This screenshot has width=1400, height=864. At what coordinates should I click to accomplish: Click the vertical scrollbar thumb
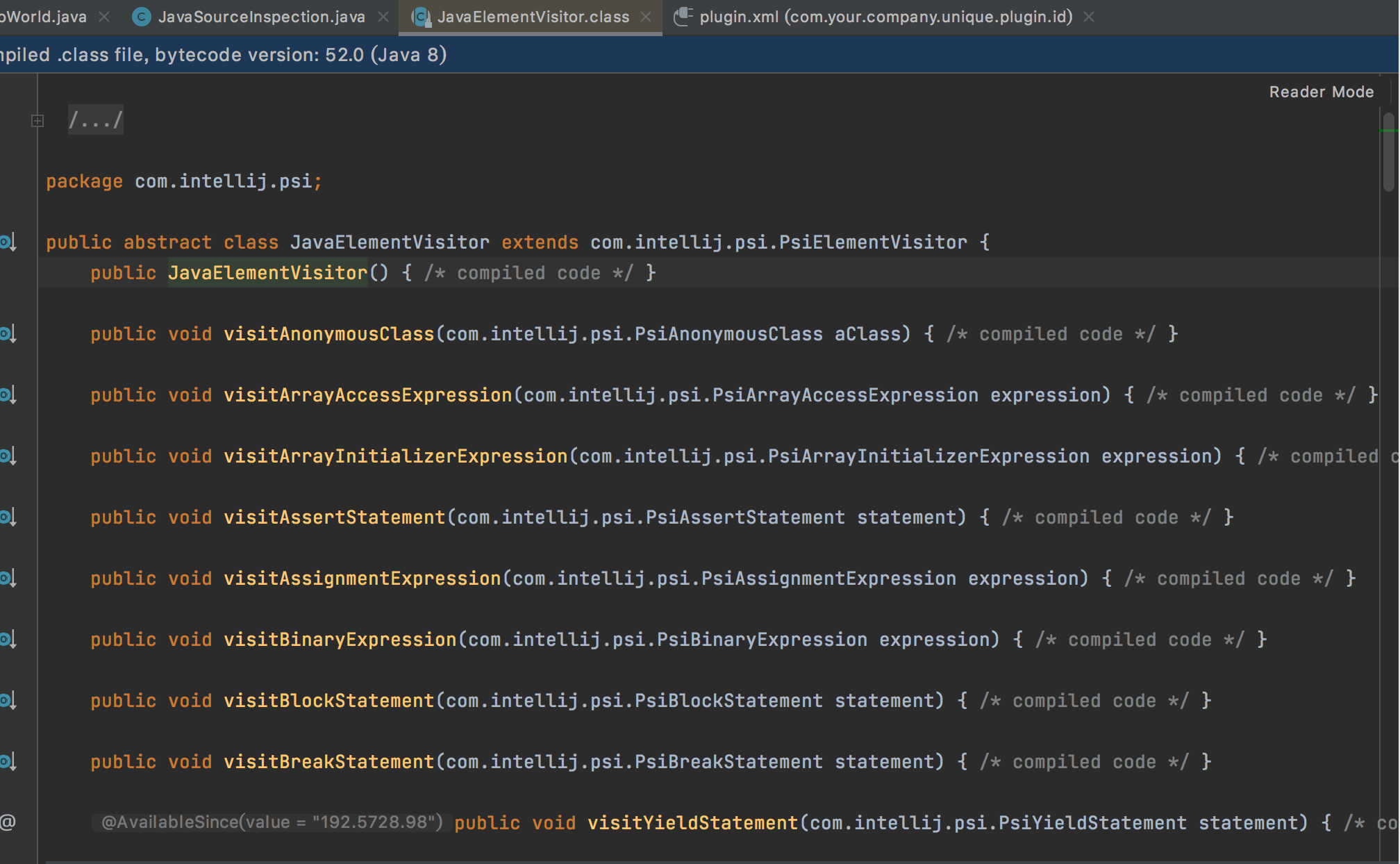tap(1388, 153)
